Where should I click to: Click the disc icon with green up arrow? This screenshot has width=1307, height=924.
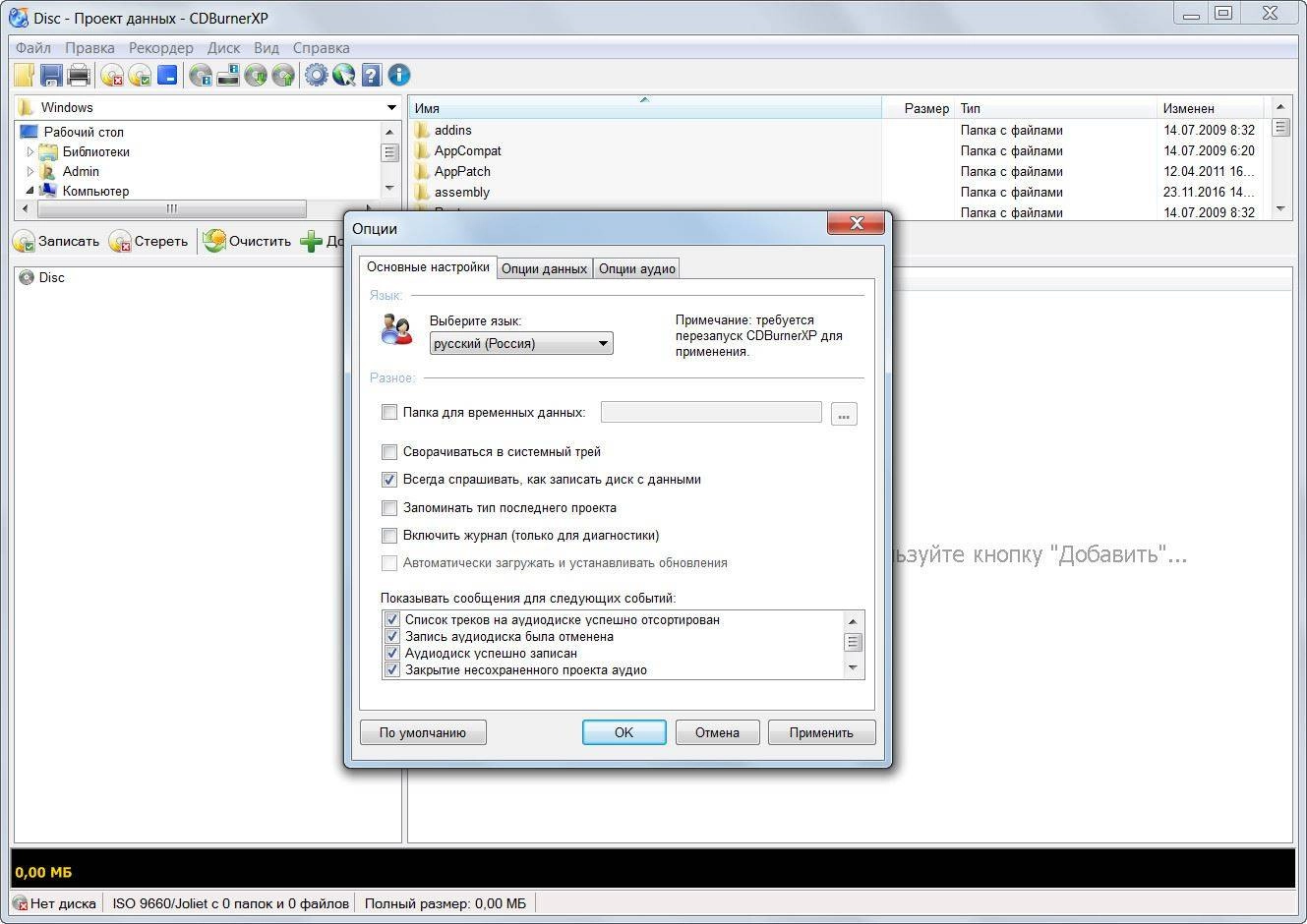click(x=283, y=75)
